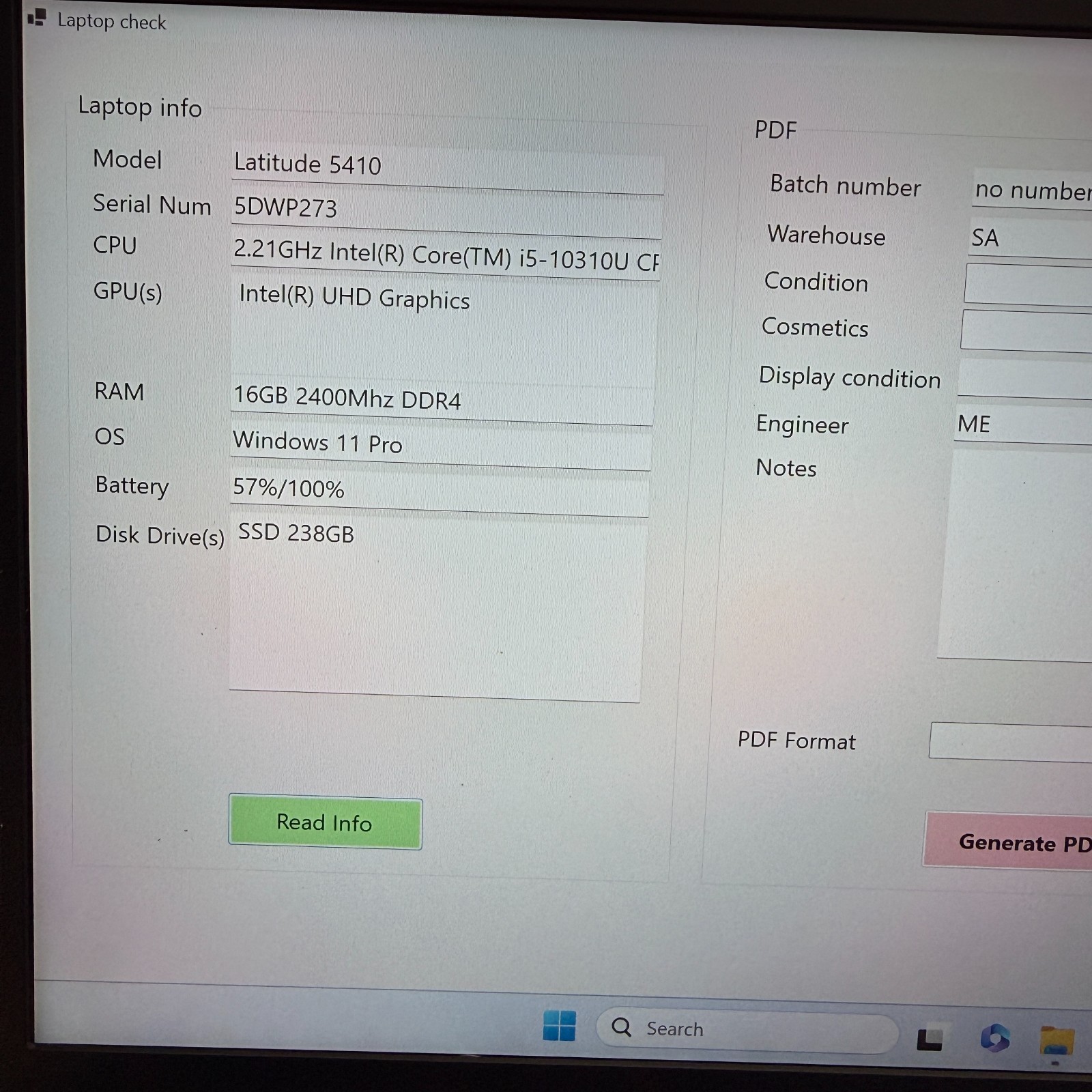Click the magnifier icon in Search box

pos(621,1027)
